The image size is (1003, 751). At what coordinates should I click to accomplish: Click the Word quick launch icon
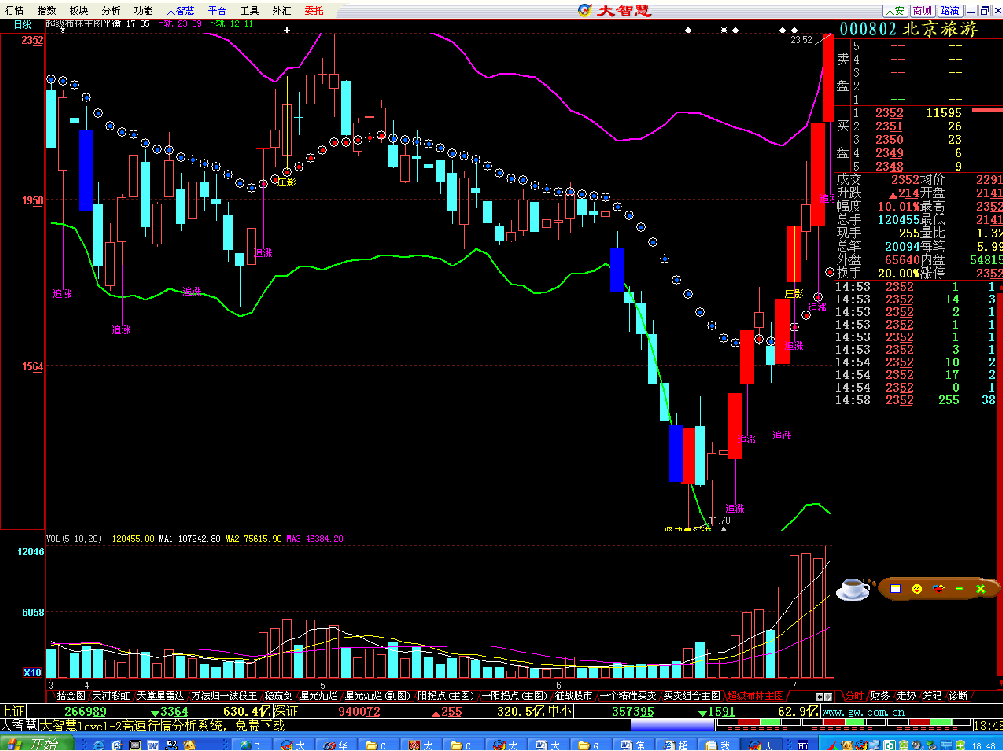tap(153, 745)
